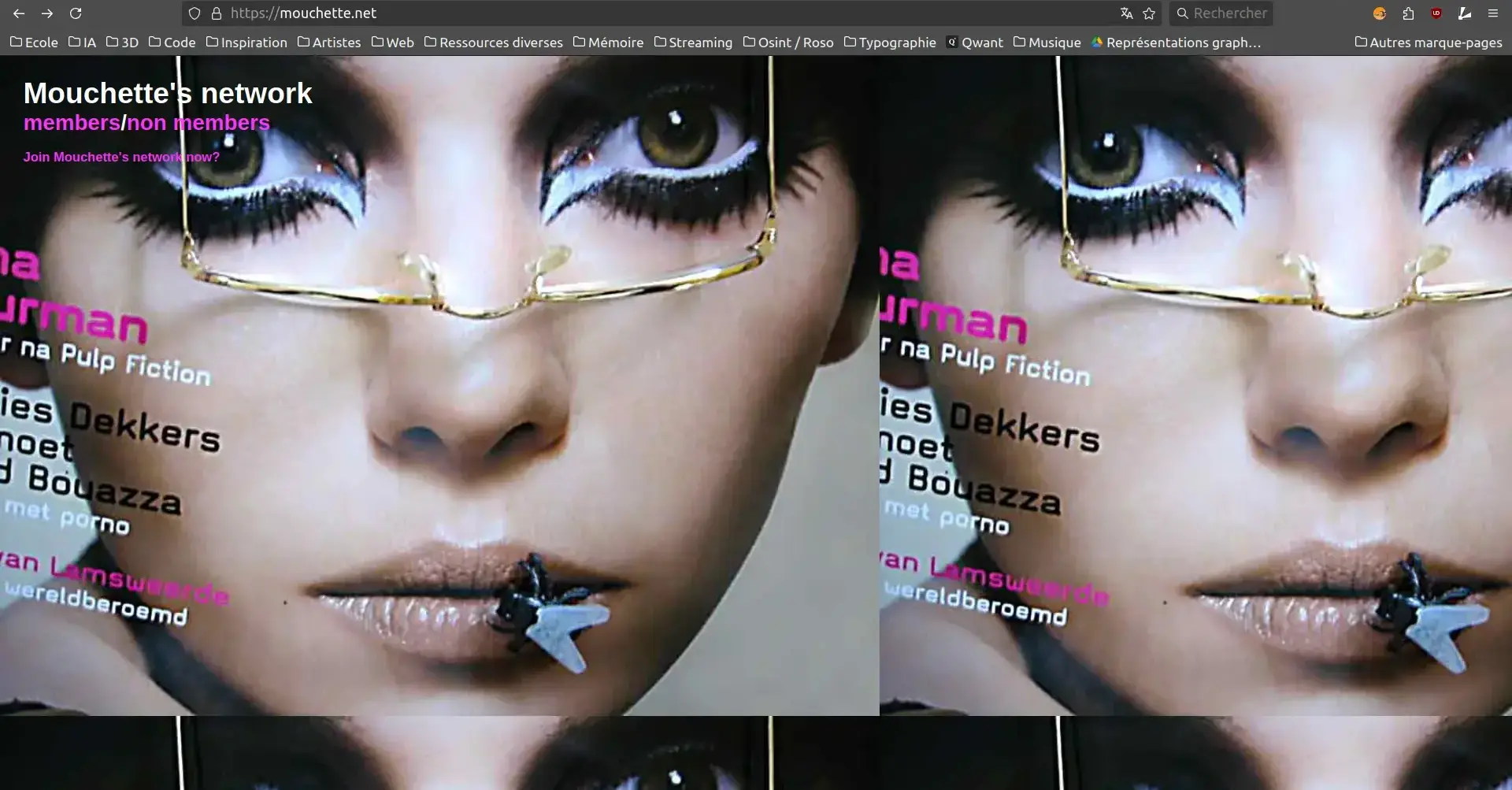Click the translate page icon

tap(1126, 13)
